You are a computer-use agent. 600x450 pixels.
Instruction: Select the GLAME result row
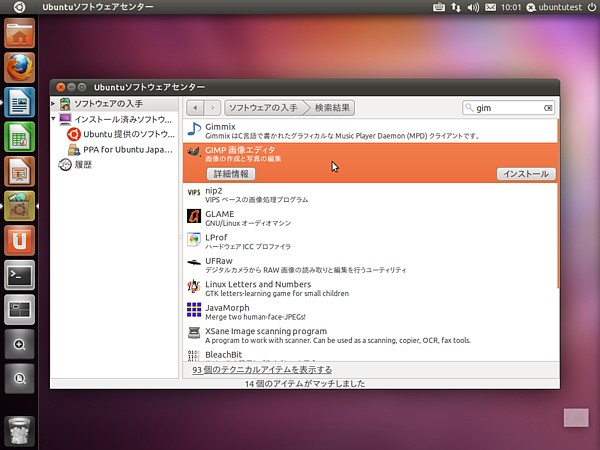pyautogui.click(x=370, y=218)
